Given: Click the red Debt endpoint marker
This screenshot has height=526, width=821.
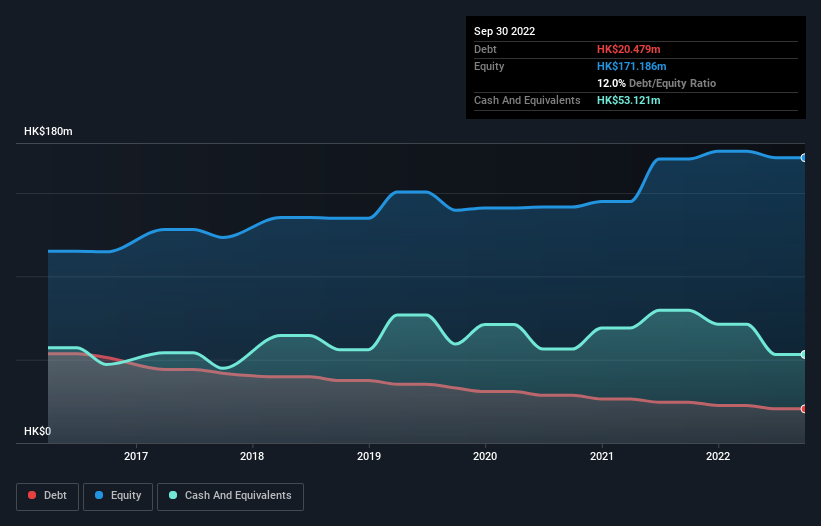Looking at the screenshot, I should point(804,409).
